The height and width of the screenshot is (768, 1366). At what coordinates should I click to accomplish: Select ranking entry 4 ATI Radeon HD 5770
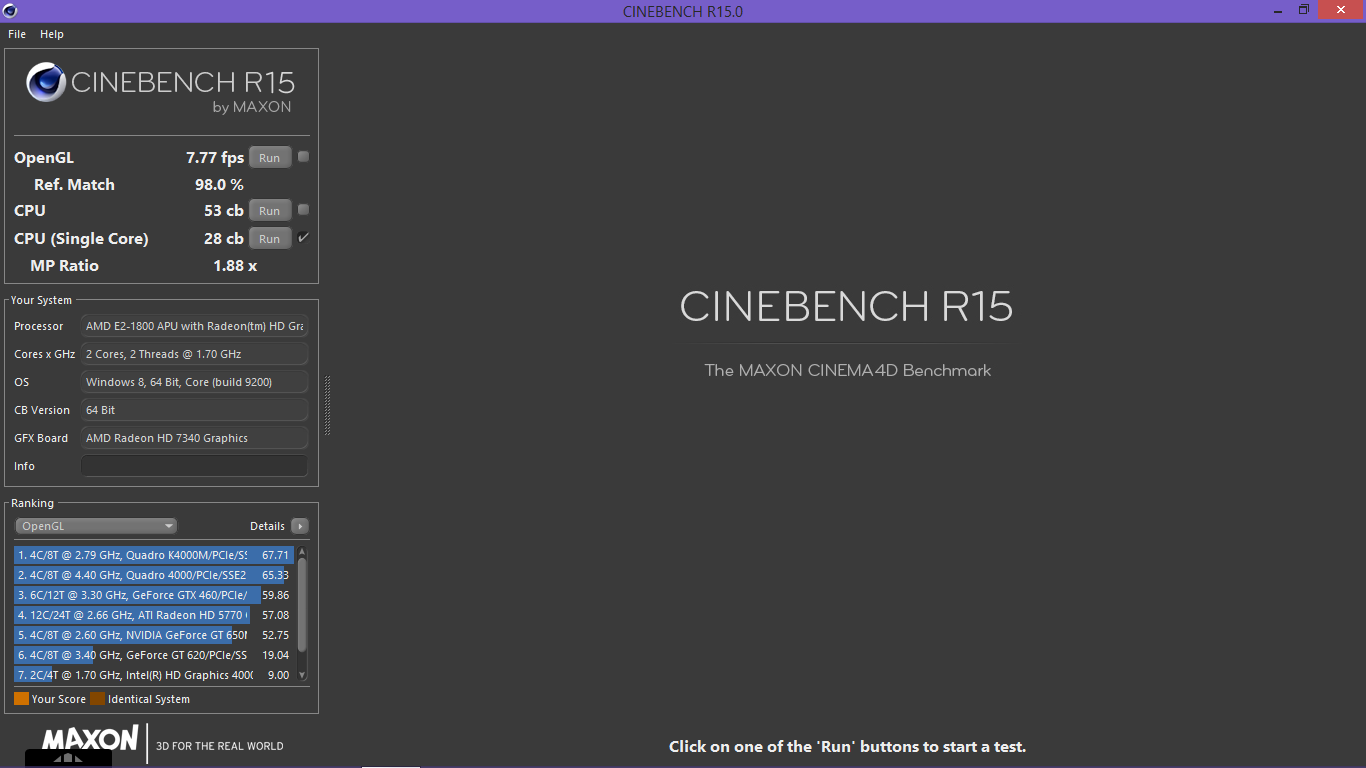coord(154,615)
